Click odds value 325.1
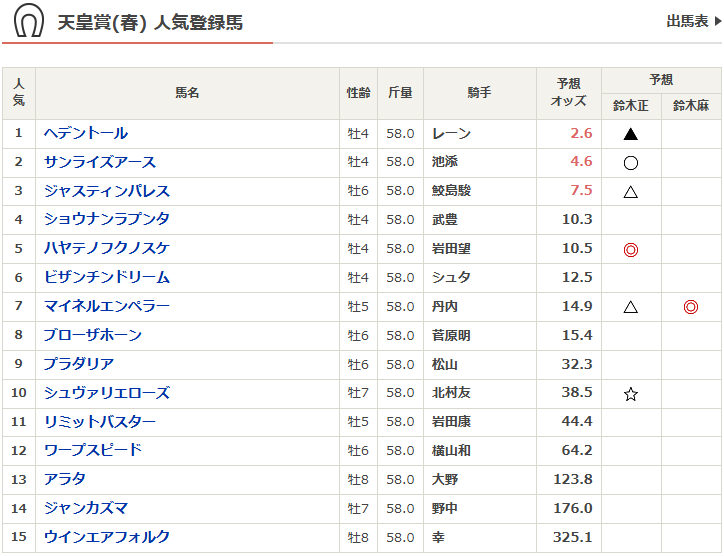Image resolution: width=724 pixels, height=556 pixels. click(x=573, y=537)
